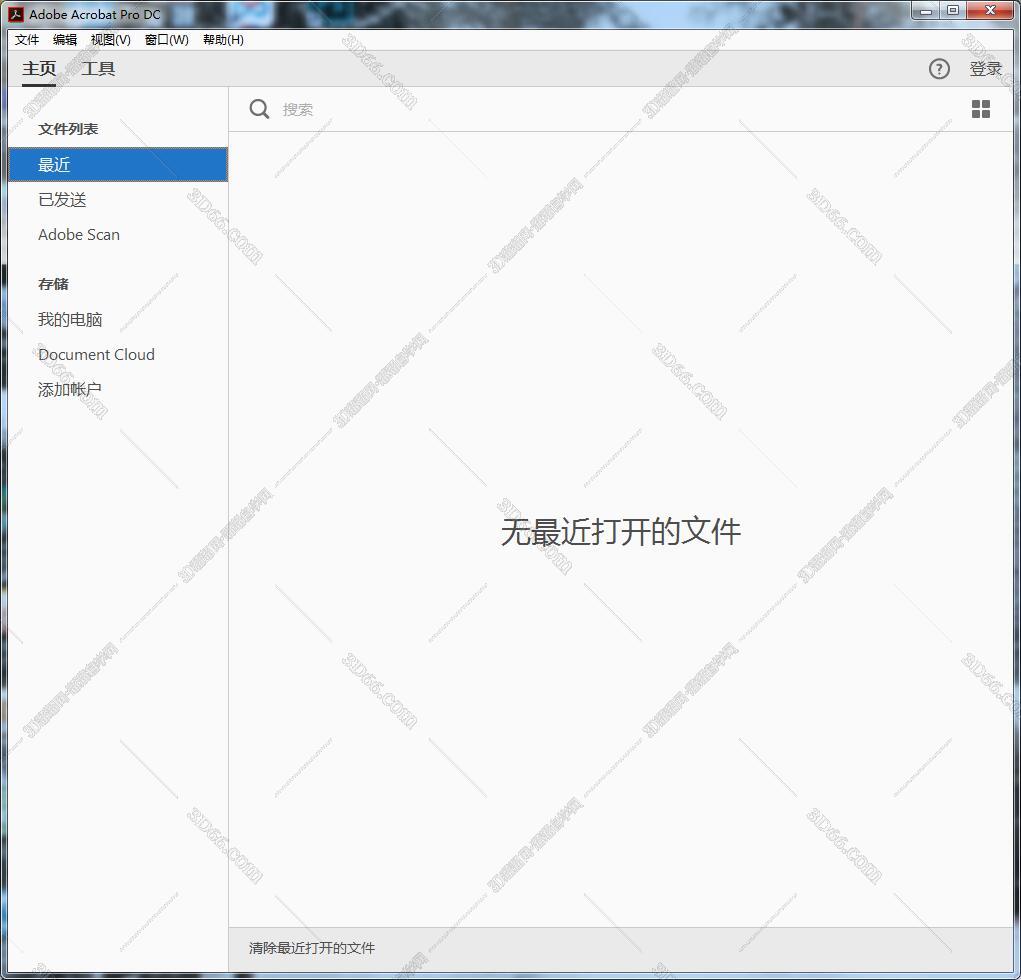Image resolution: width=1021 pixels, height=980 pixels.
Task: Switch to the 主页 tab
Action: pyautogui.click(x=39, y=68)
